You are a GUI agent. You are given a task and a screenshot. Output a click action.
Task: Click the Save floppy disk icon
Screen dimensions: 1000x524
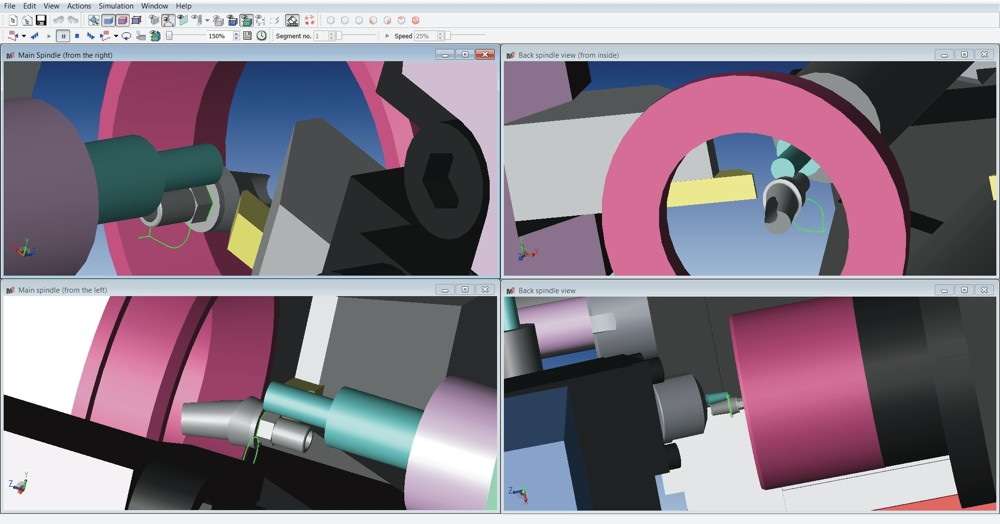coord(41,20)
